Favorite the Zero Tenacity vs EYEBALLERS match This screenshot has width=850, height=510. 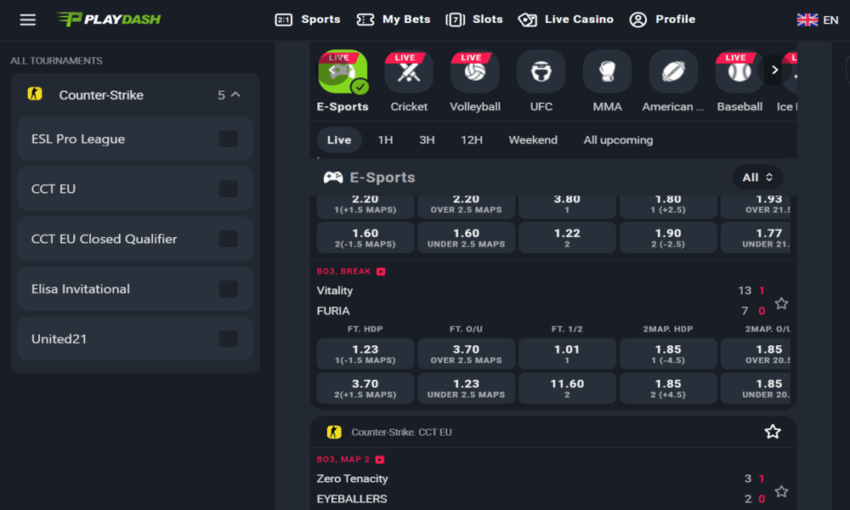[781, 492]
